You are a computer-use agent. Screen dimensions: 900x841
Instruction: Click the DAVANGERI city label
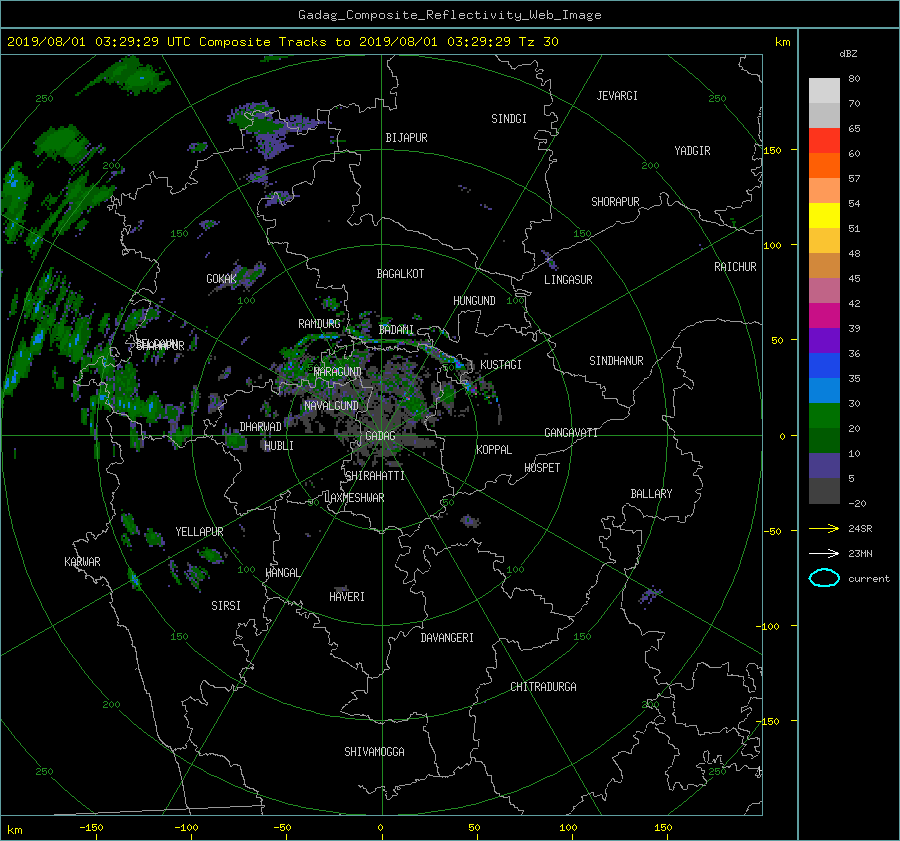click(x=447, y=638)
